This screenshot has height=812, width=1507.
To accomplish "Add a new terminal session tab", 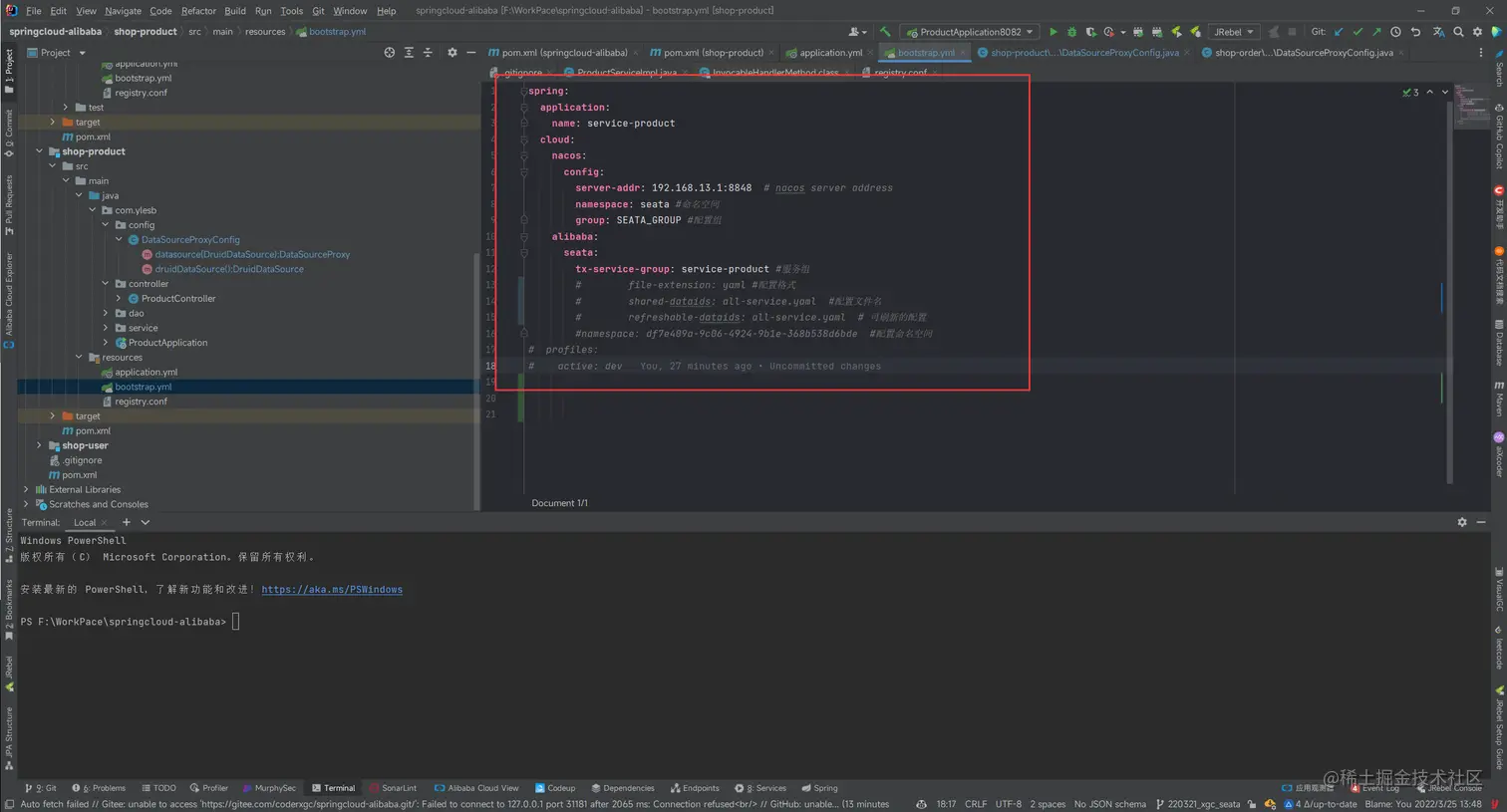I will (x=126, y=522).
